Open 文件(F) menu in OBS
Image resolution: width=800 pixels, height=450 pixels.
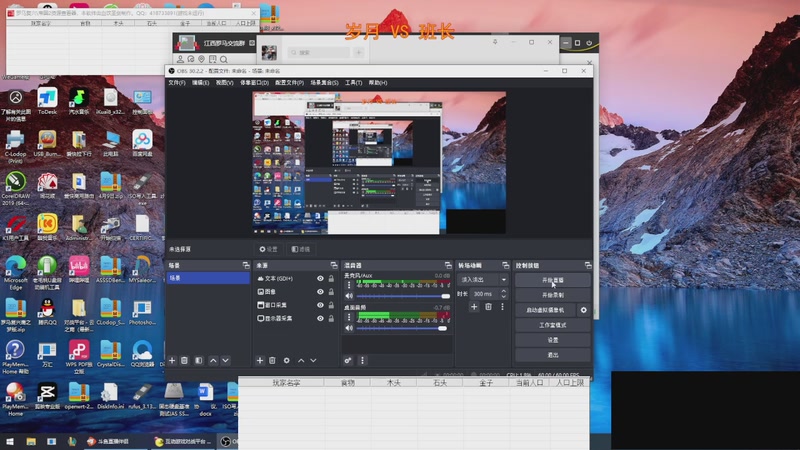coord(177,83)
